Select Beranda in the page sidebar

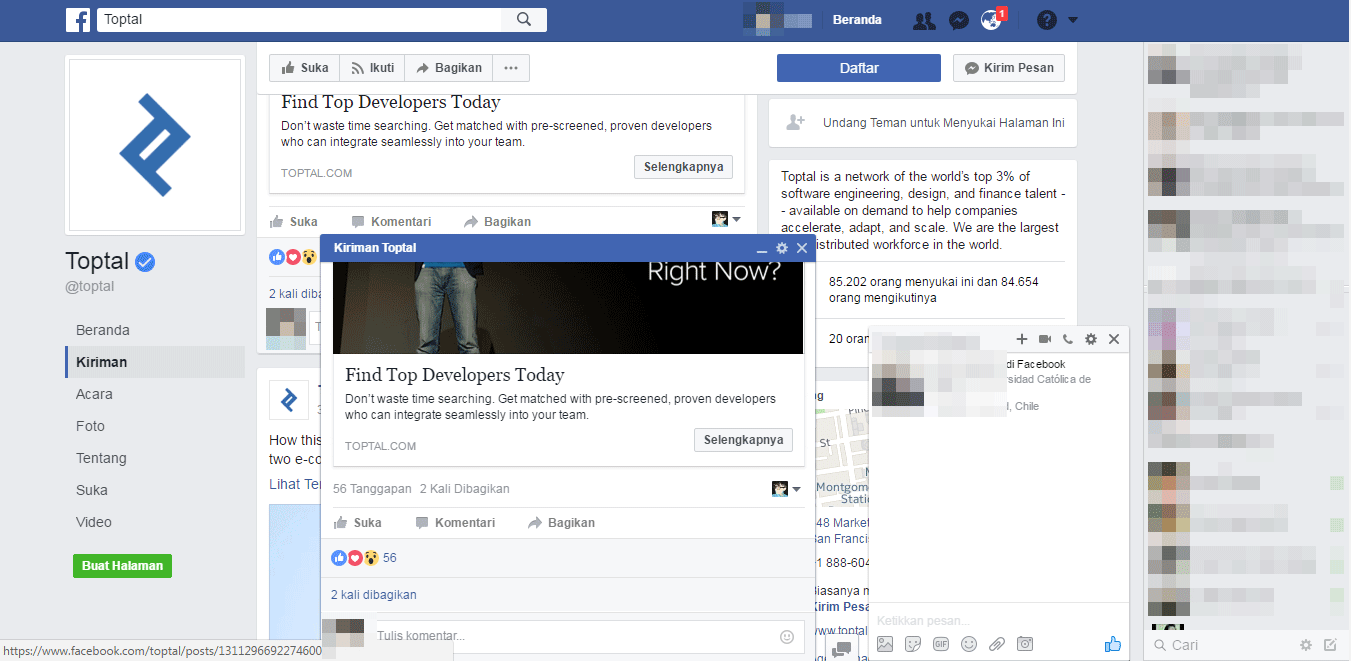click(103, 330)
